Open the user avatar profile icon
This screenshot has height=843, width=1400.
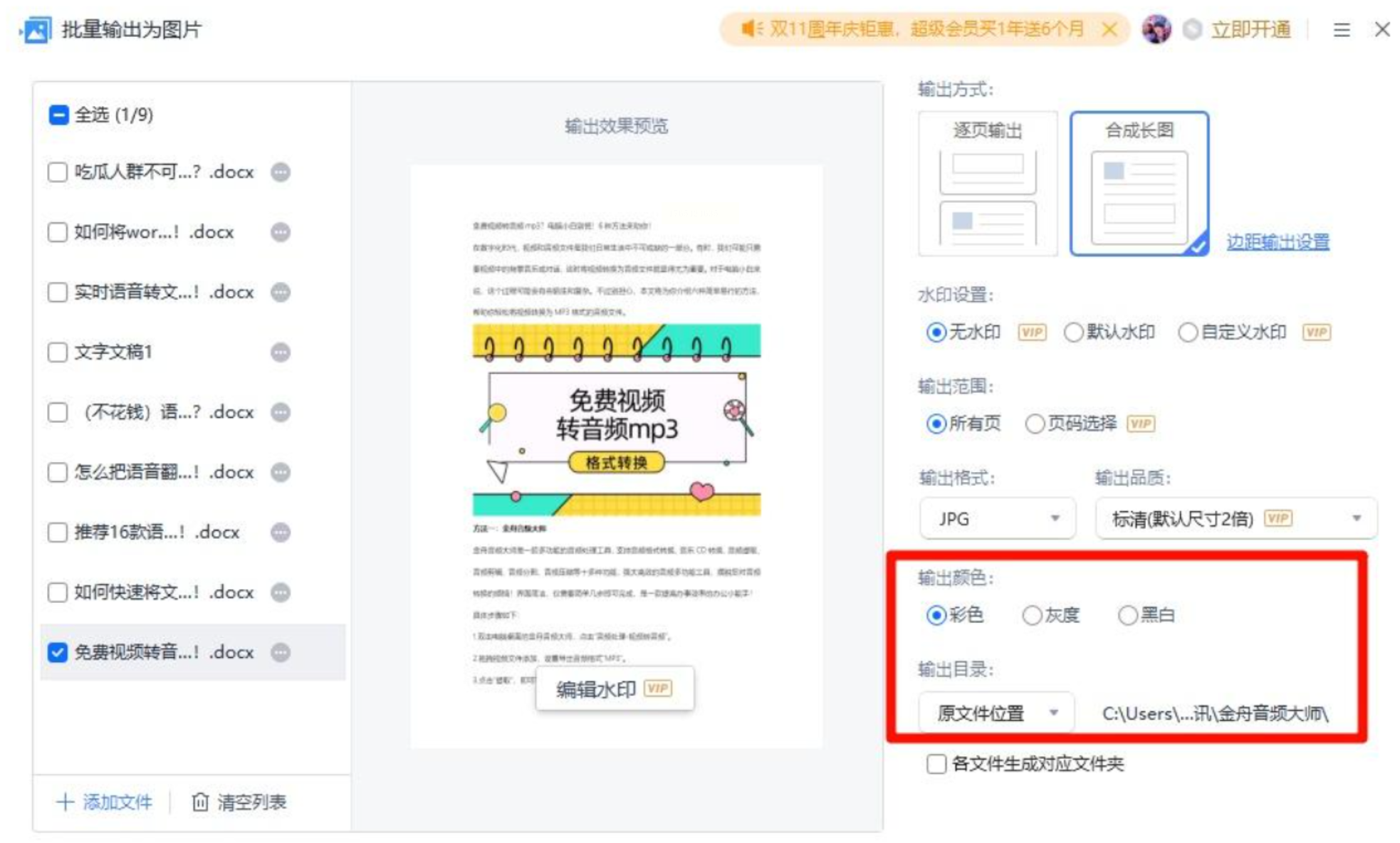(x=1156, y=30)
